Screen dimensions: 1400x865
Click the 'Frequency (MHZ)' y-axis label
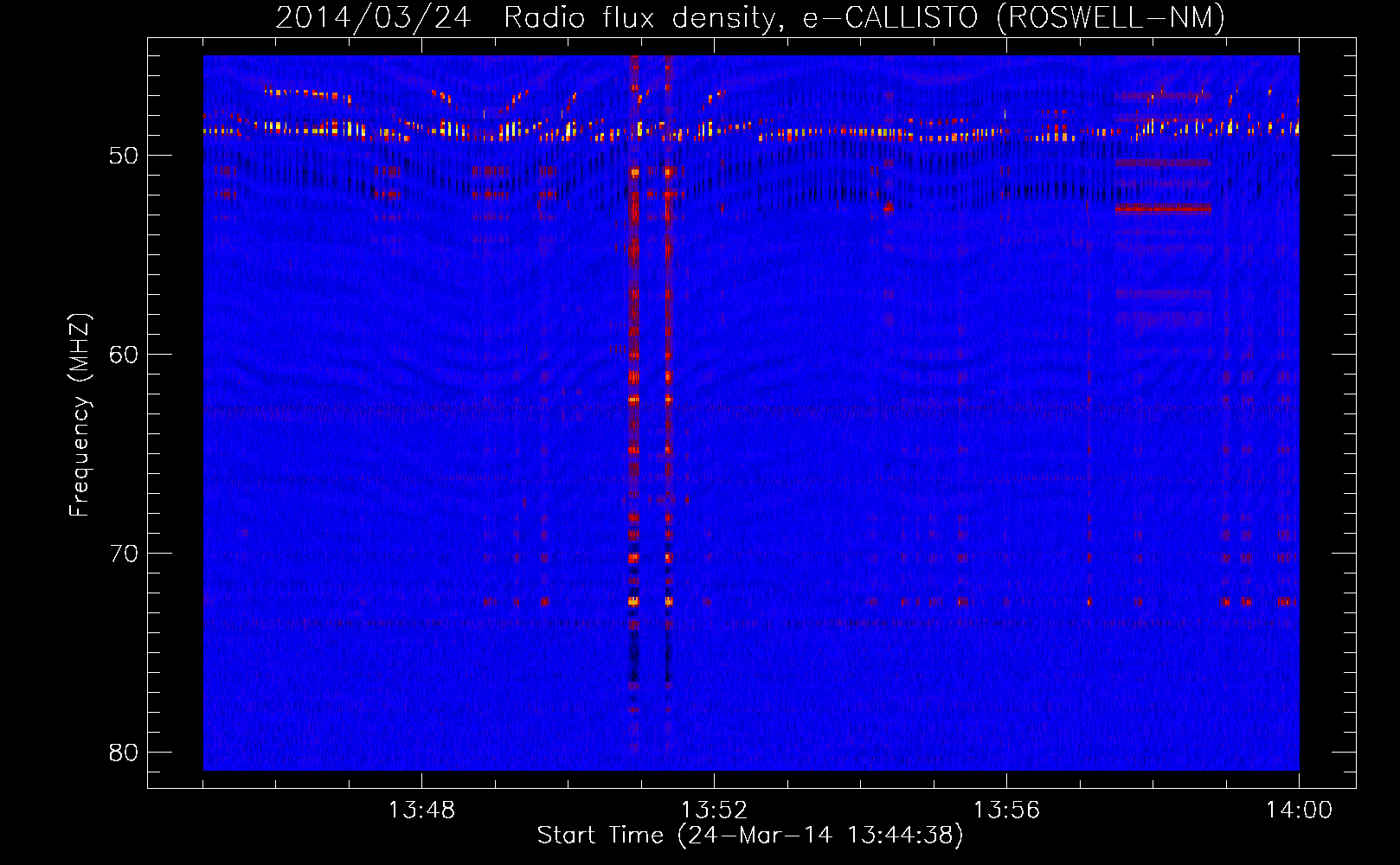click(x=79, y=415)
